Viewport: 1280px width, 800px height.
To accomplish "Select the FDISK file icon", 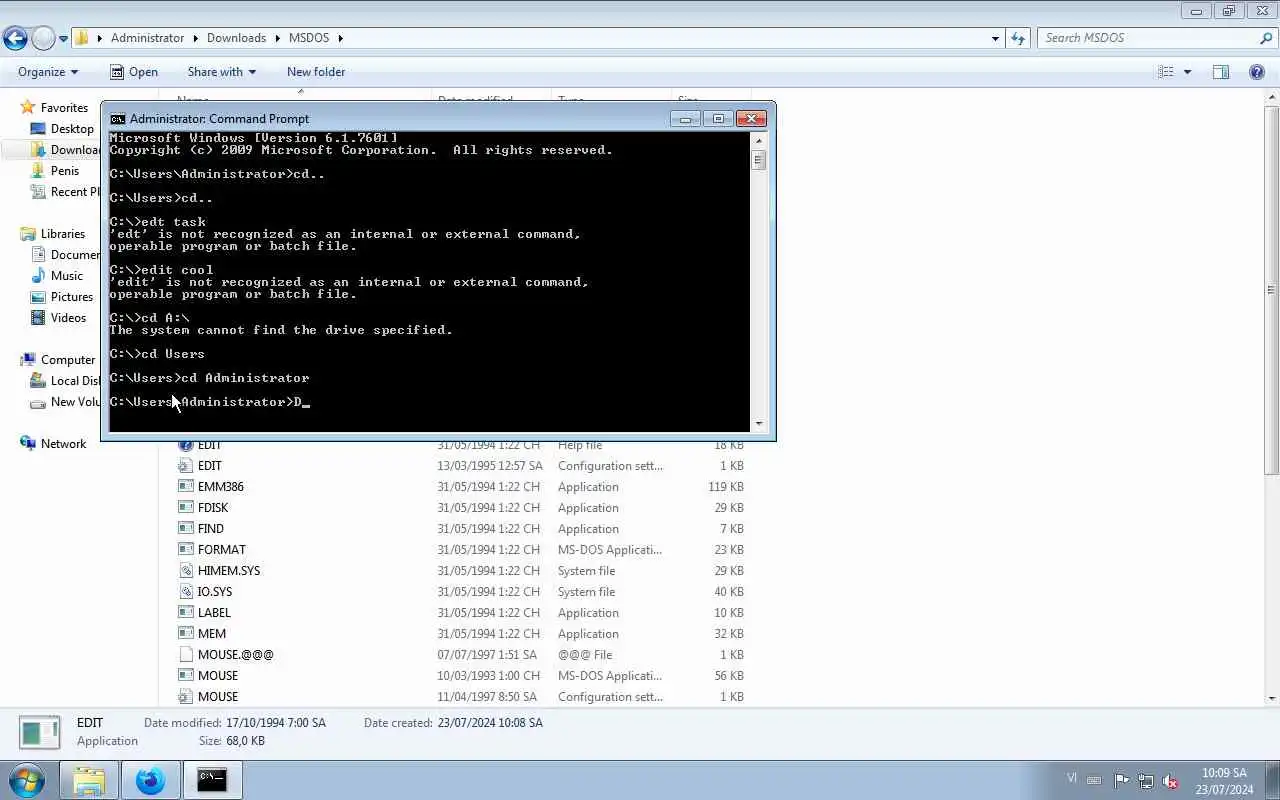I will click(185, 508).
